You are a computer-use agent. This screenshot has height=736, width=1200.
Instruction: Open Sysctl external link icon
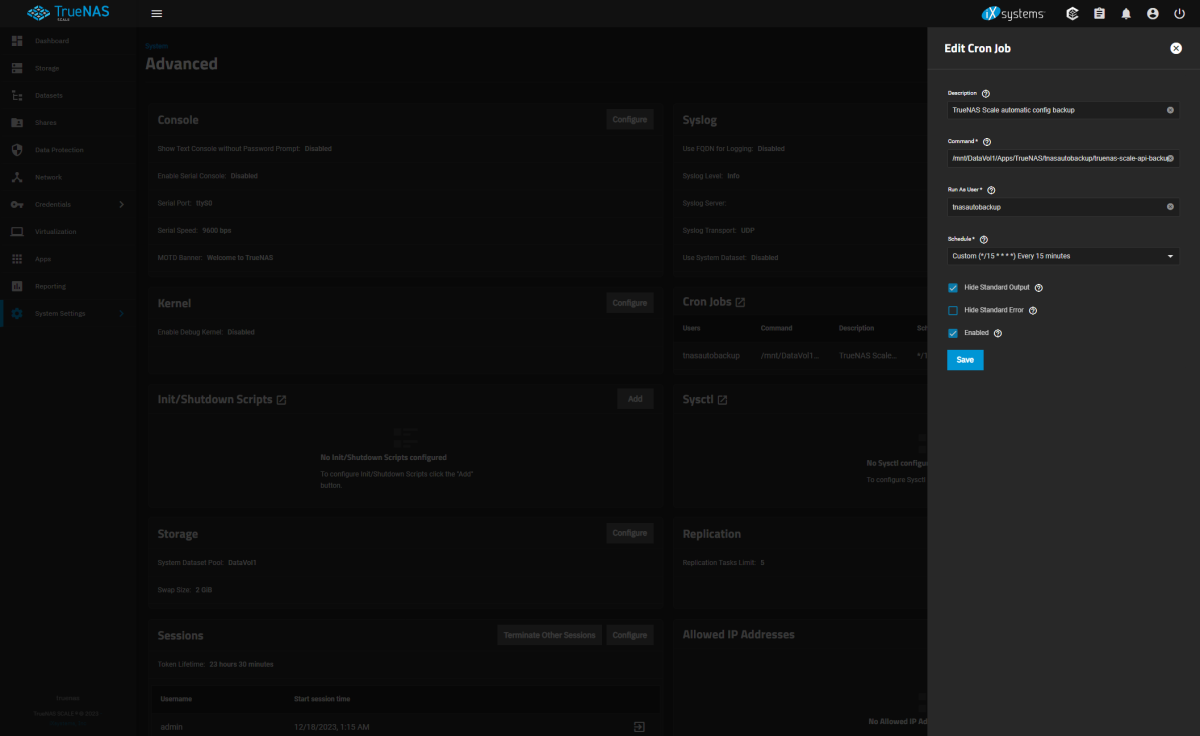pyautogui.click(x=722, y=399)
